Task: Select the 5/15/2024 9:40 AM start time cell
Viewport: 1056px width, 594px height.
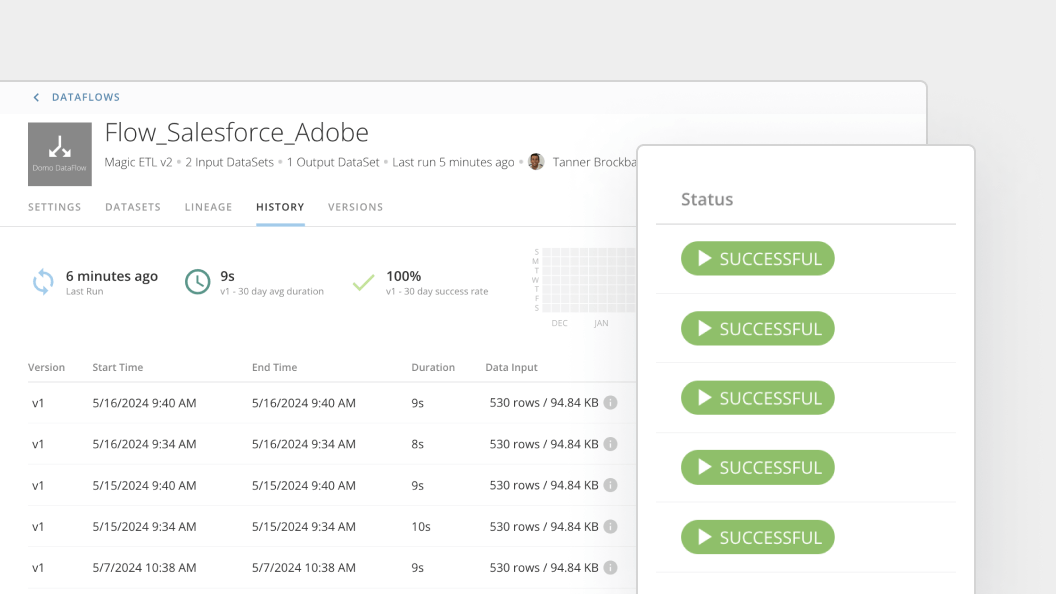Action: coord(144,486)
